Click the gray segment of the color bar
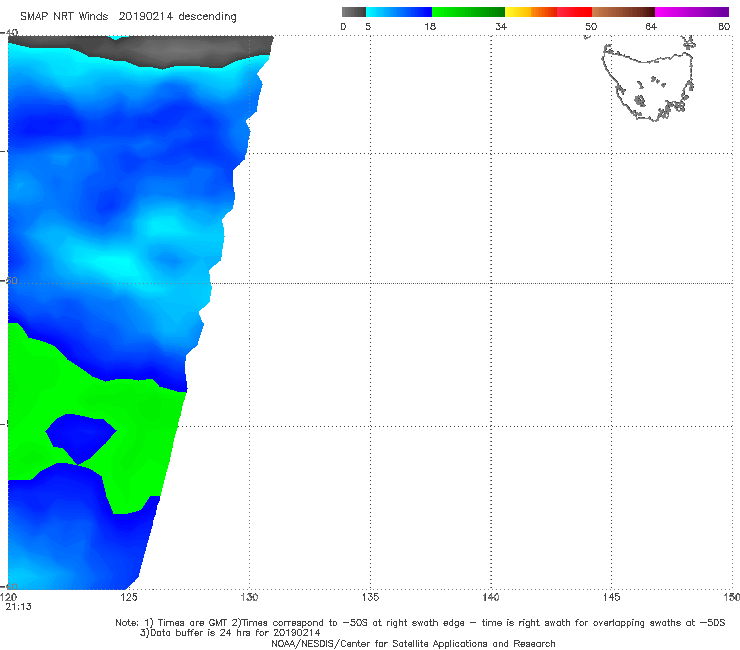Image resolution: width=740 pixels, height=650 pixels. pos(354,12)
